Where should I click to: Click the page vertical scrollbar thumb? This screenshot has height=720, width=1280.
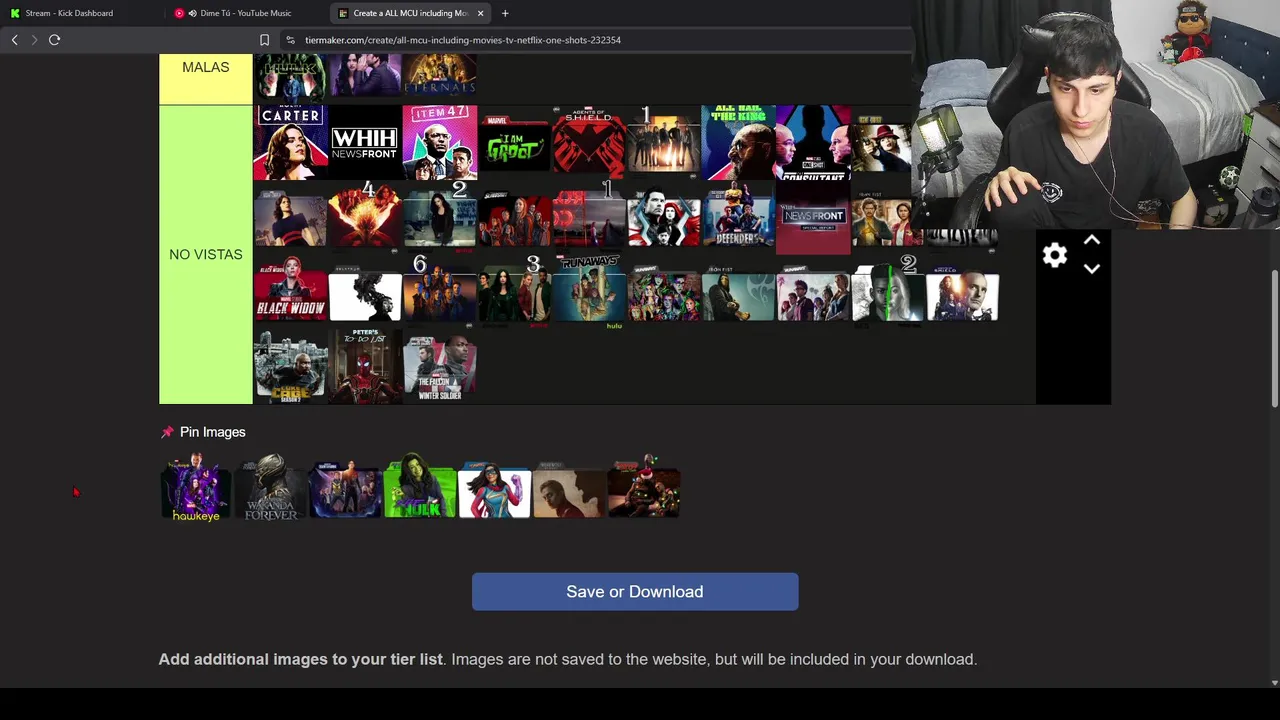[x=1274, y=339]
